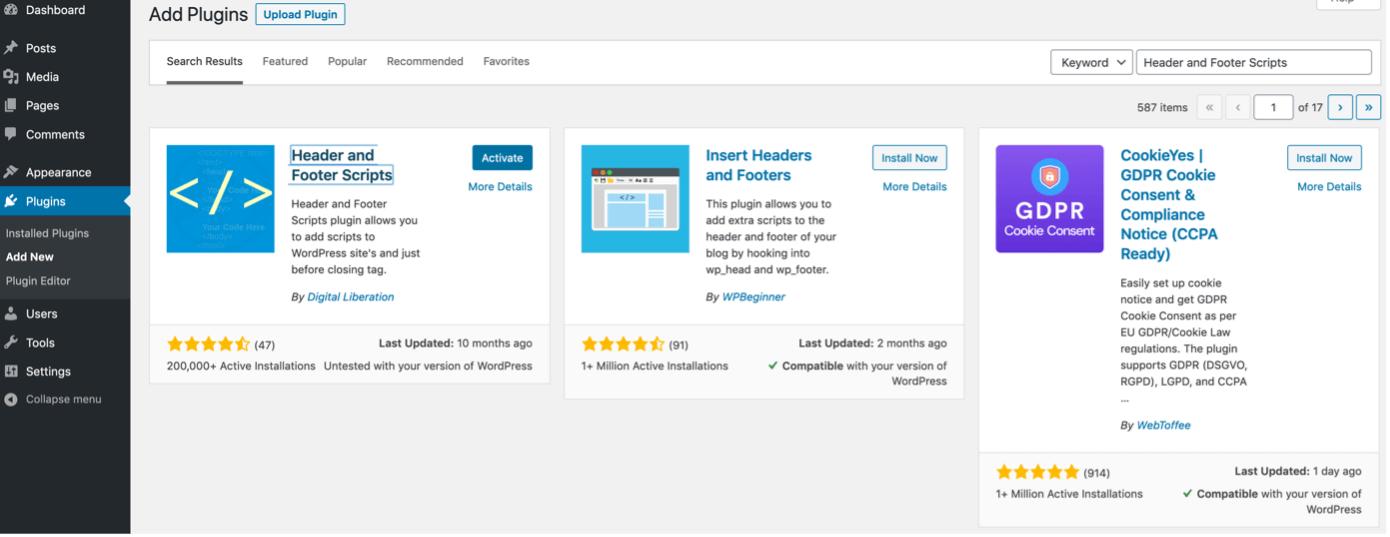Click the Appearance paintbrush icon

(x=11, y=172)
